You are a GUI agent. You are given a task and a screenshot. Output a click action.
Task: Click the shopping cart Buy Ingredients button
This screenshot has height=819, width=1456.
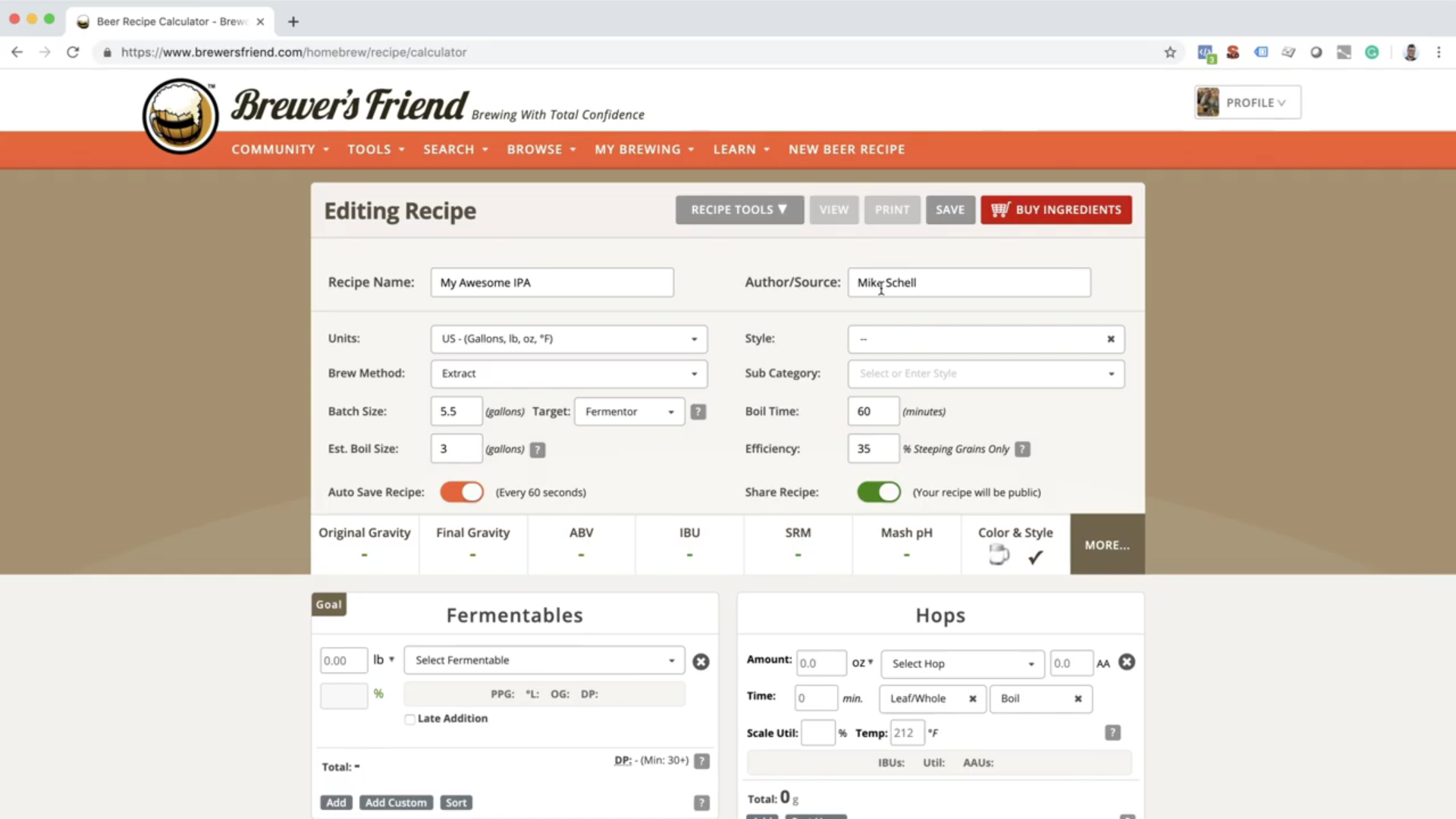tap(1056, 210)
